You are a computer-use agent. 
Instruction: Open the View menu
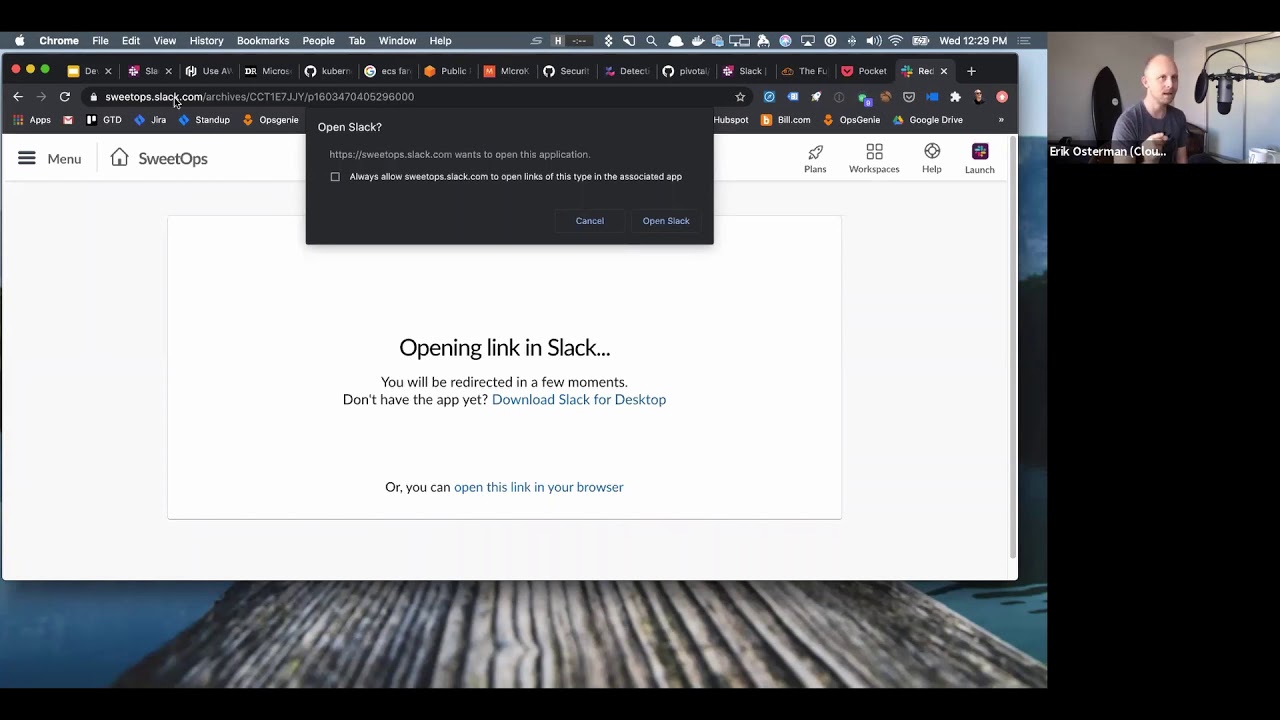(165, 41)
